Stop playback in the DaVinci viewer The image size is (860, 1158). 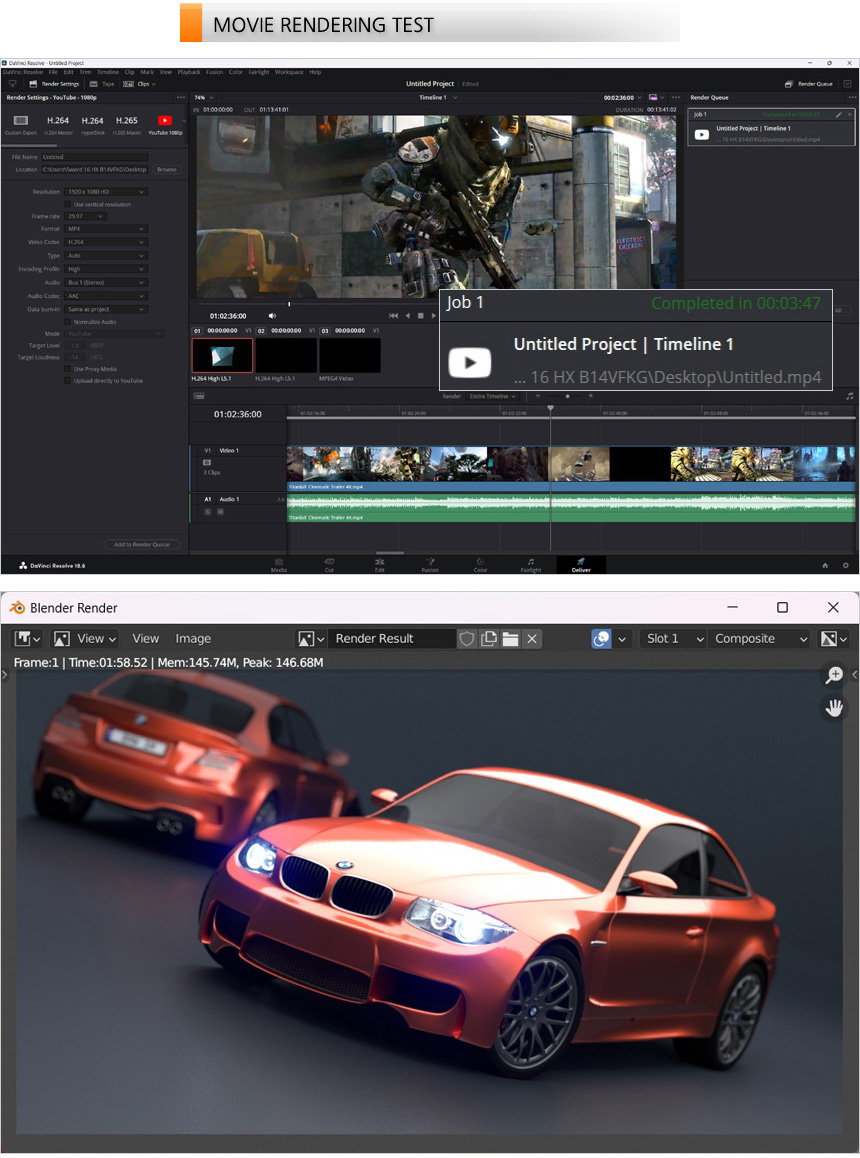tap(420, 315)
